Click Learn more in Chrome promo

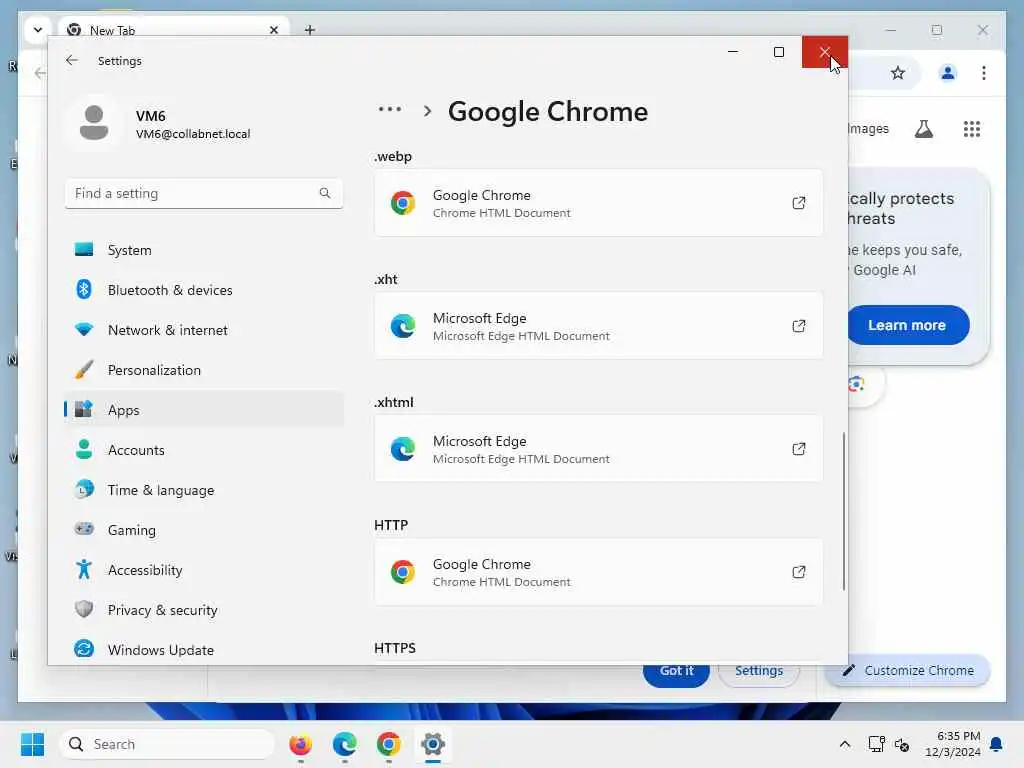908,325
